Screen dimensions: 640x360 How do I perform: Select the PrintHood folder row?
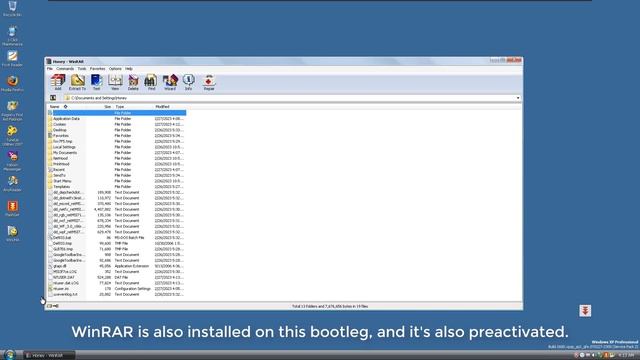[117, 164]
